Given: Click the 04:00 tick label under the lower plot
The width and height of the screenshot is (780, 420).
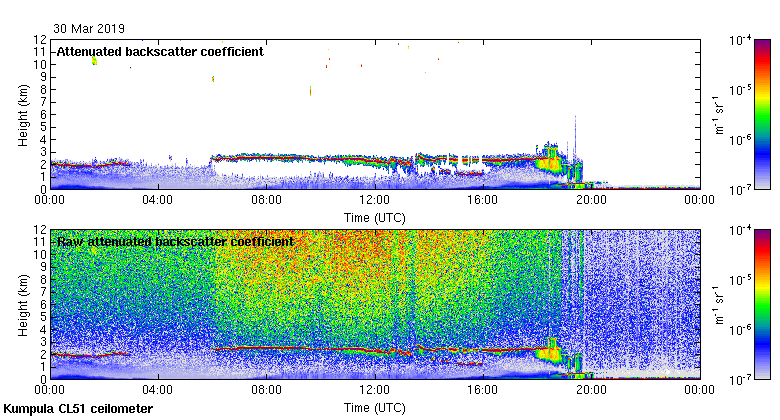Looking at the screenshot, I should tap(158, 390).
